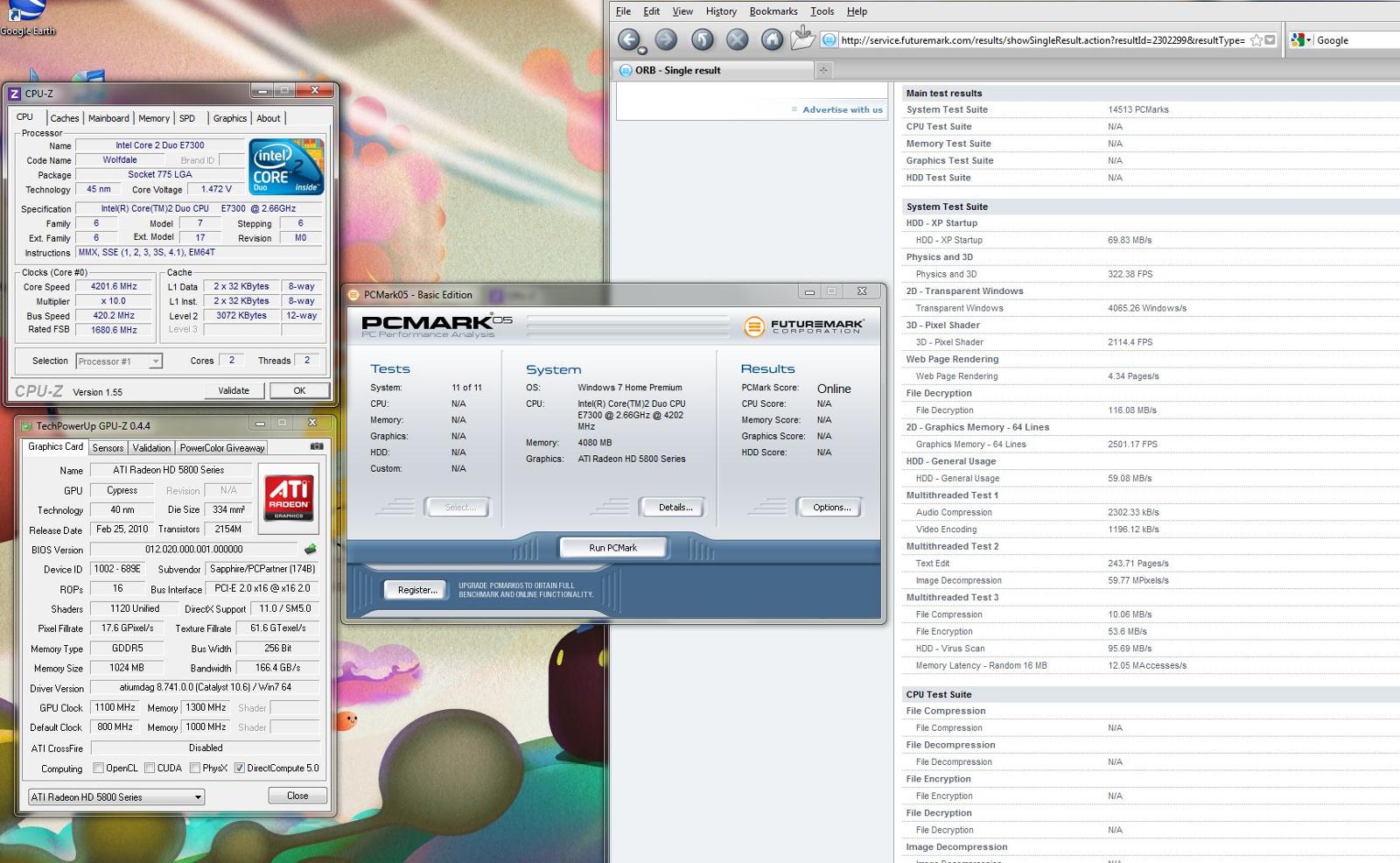Click the Register... button in PCMark05
1400x863 pixels.
[x=417, y=590]
